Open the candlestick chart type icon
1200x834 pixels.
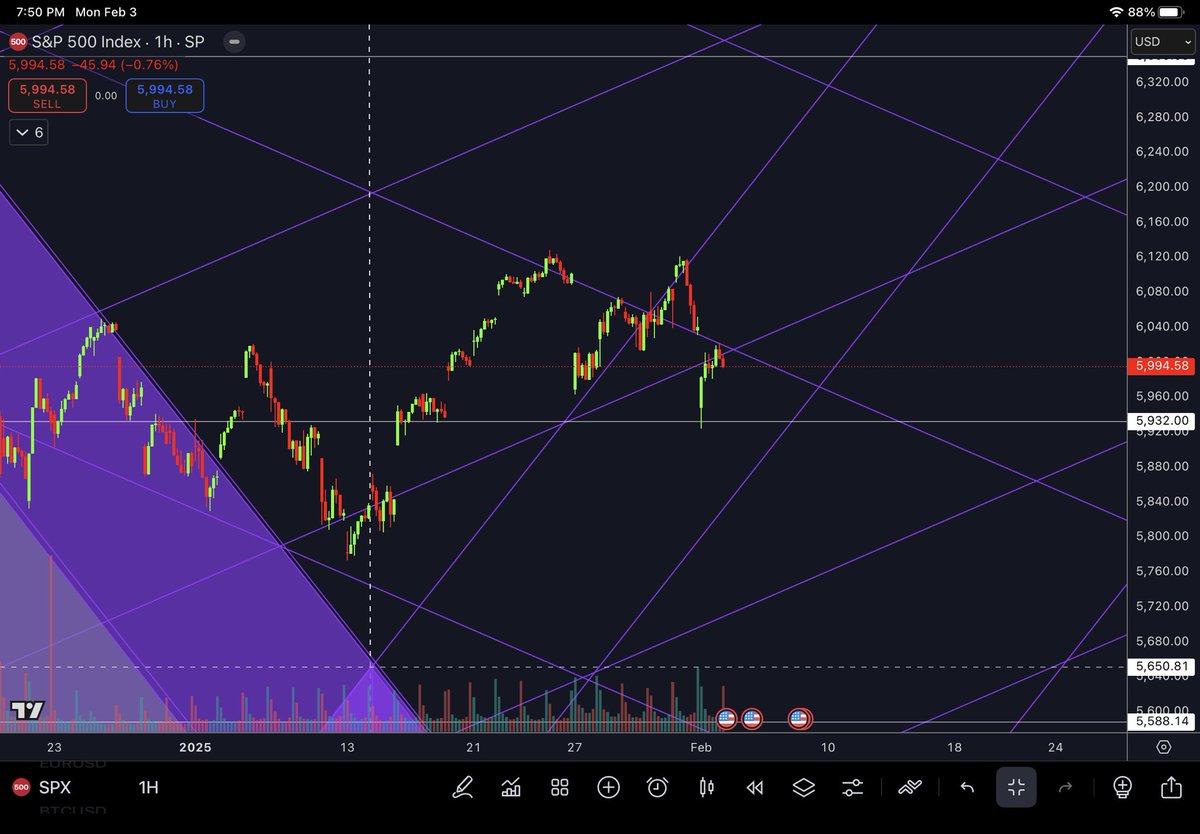706,787
